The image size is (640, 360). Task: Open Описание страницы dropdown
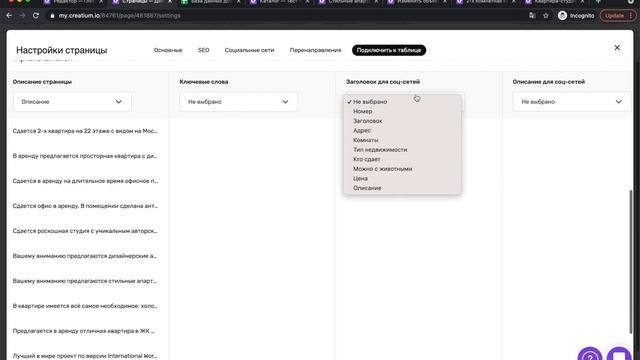[72, 102]
